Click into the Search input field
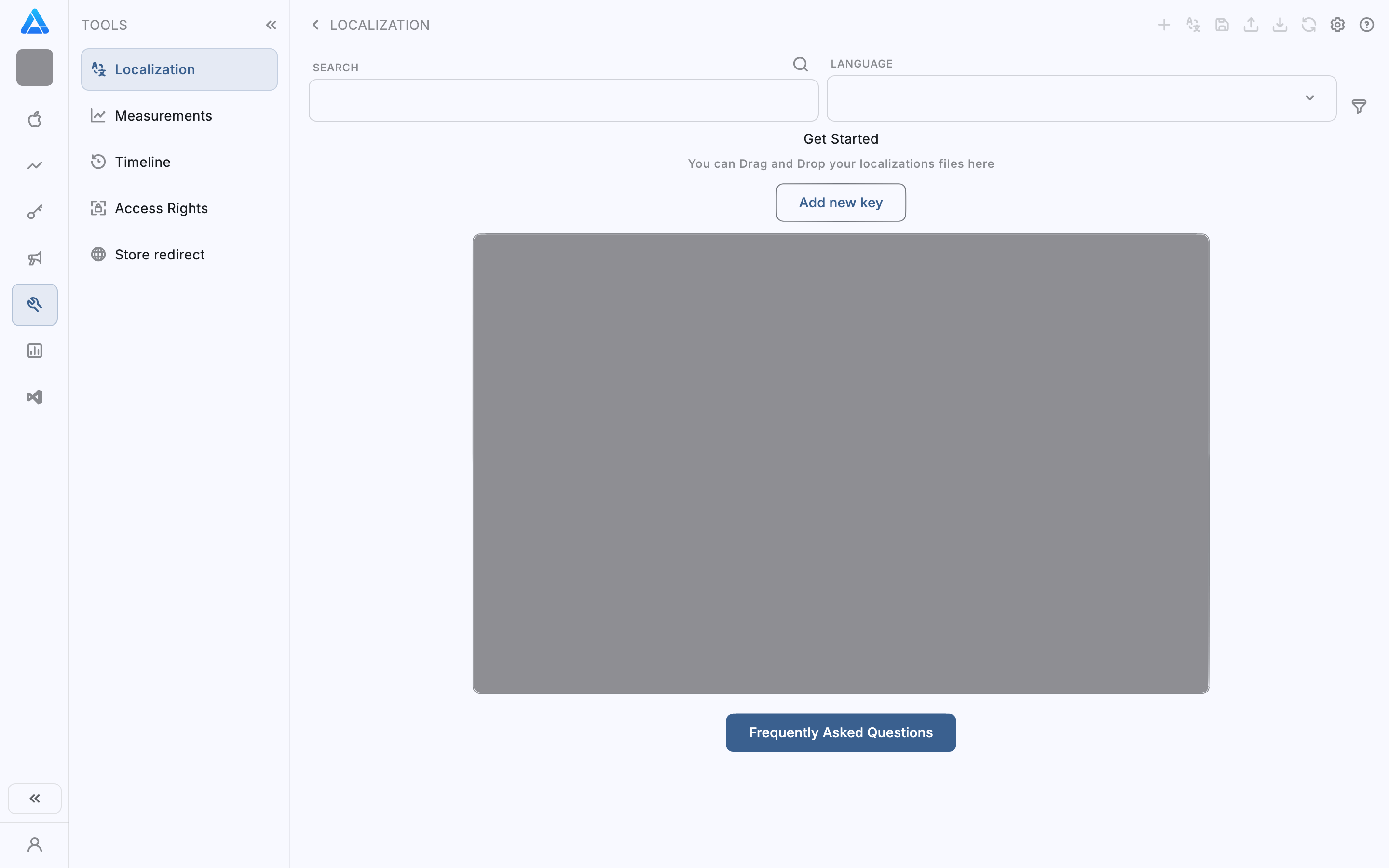The image size is (1389, 868). [x=563, y=100]
